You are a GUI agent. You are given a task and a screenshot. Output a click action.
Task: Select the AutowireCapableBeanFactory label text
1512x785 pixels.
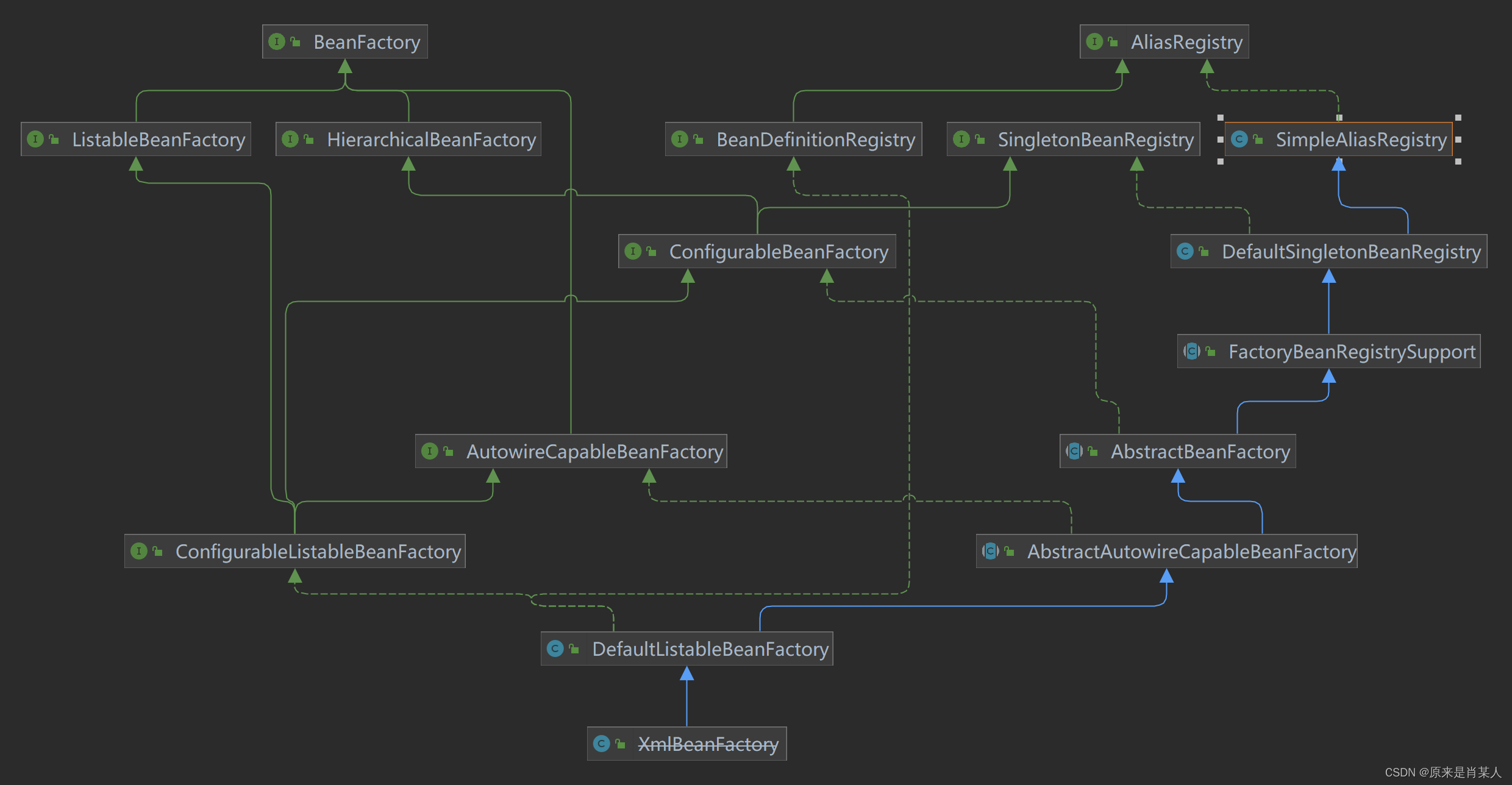(x=595, y=452)
